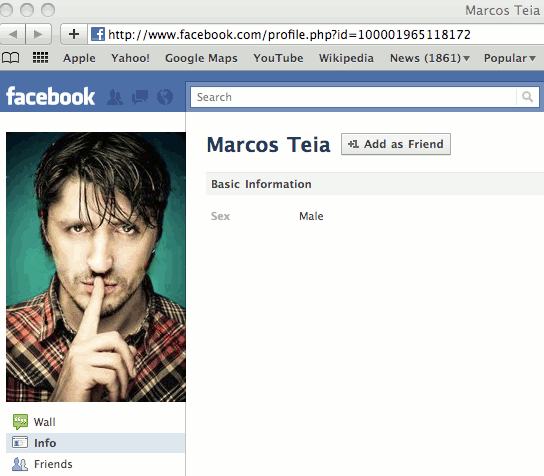Screen dimensions: 544x476
Task: Switch to the Wall tab
Action: pos(95,422)
